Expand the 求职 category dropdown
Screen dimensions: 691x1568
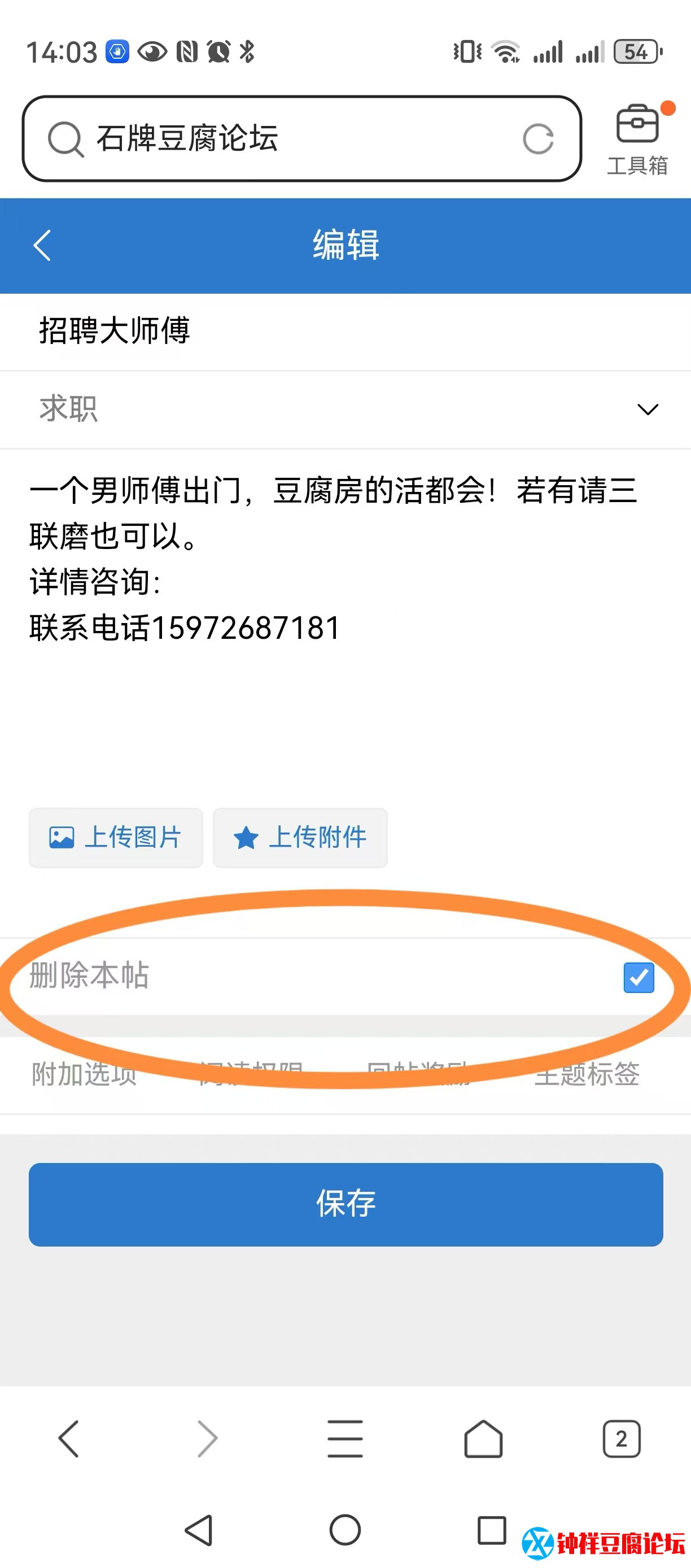(345, 410)
